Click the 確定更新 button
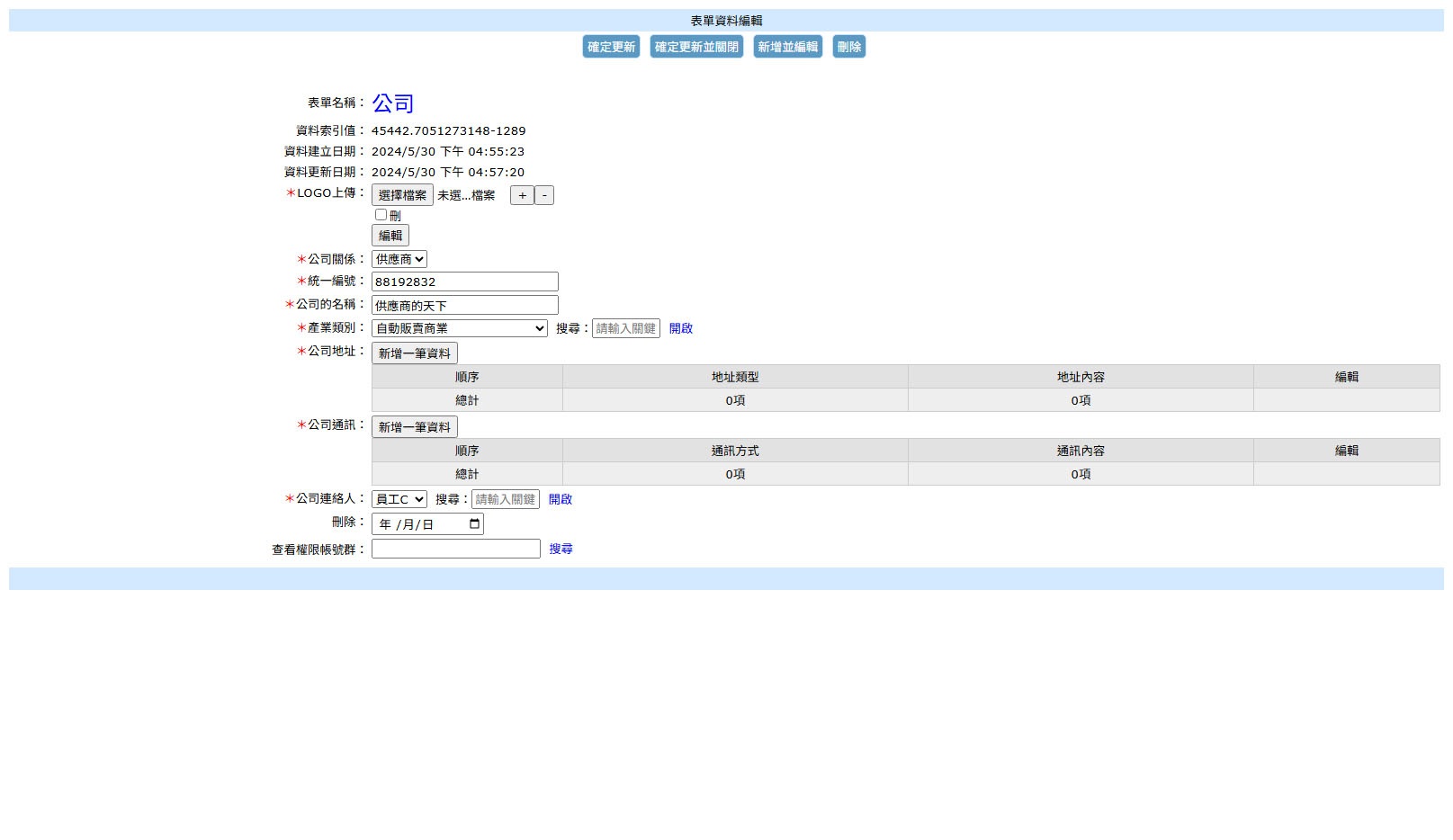 click(611, 47)
